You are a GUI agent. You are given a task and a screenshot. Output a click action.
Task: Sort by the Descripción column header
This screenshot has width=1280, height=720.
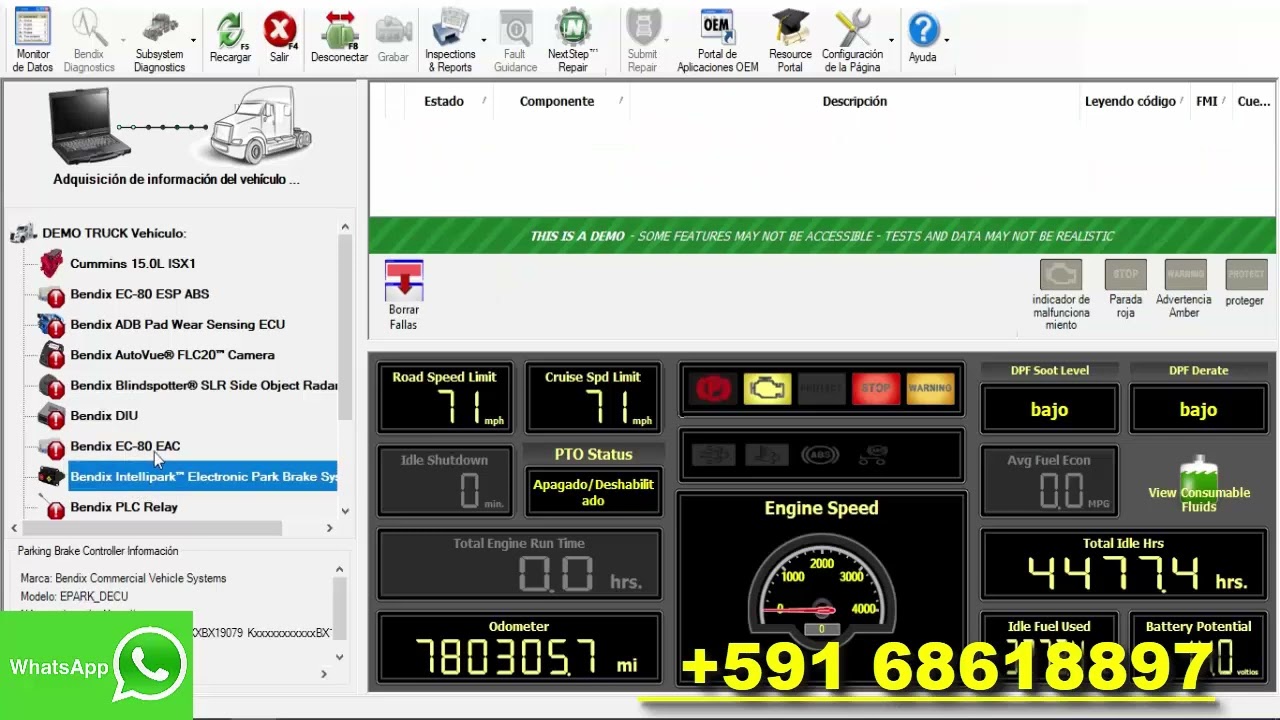[854, 101]
